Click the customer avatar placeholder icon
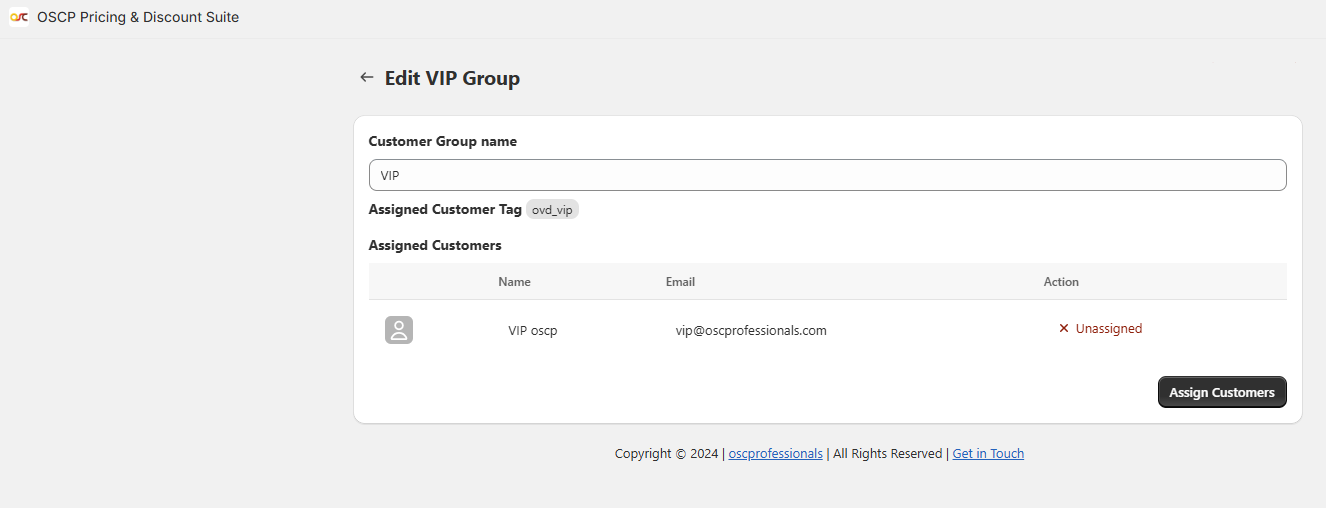 click(x=399, y=330)
